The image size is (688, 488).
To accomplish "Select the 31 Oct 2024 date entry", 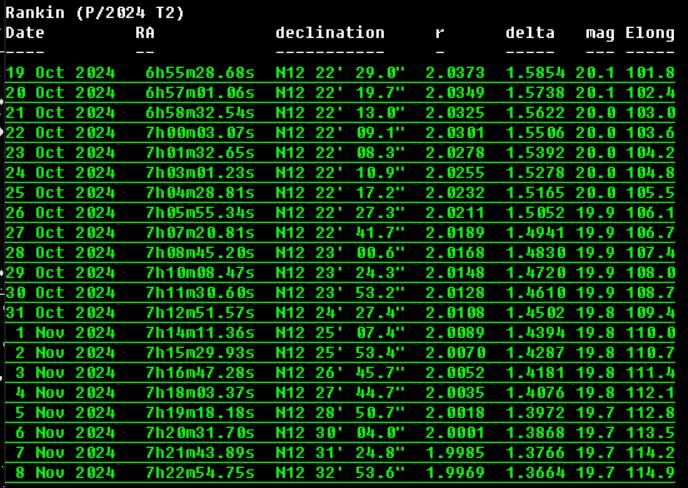I will tap(60, 313).
